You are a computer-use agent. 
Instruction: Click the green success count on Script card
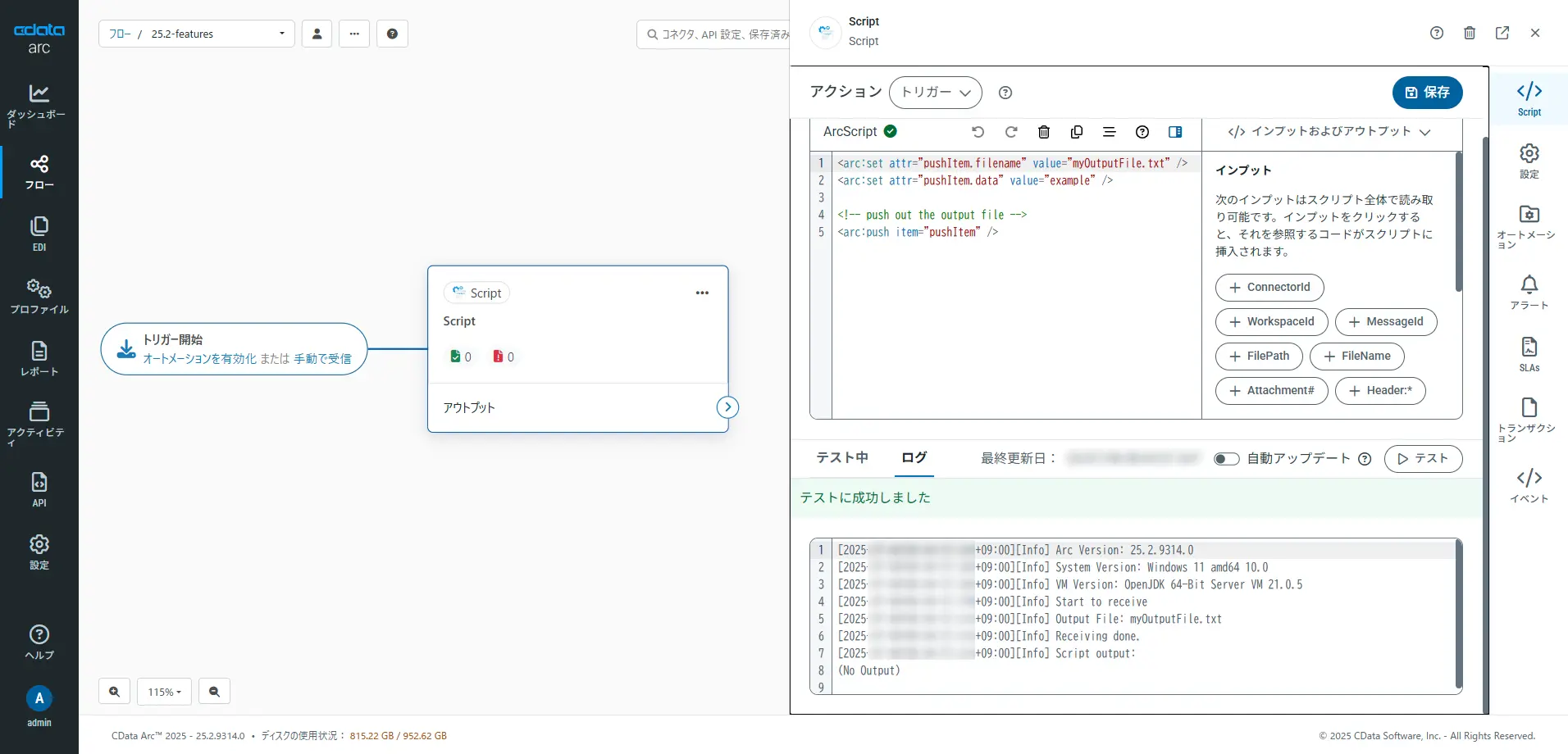(461, 357)
